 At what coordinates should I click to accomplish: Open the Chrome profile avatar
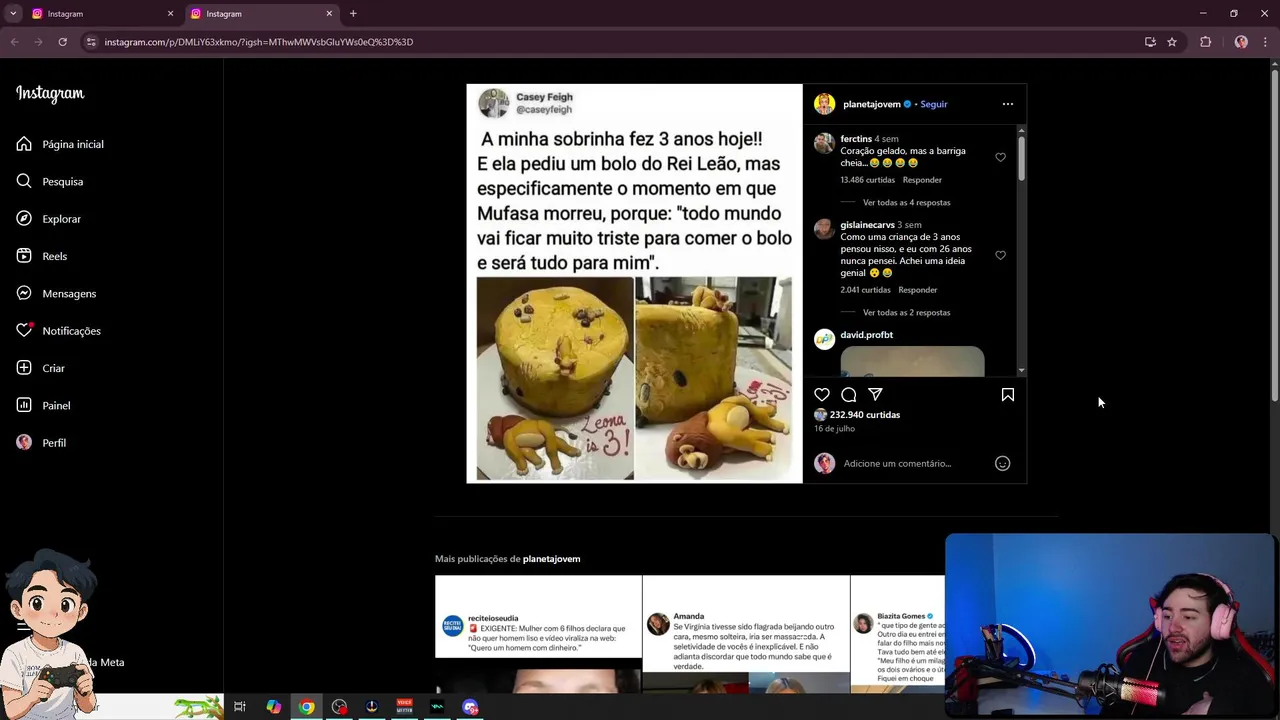click(x=1241, y=42)
